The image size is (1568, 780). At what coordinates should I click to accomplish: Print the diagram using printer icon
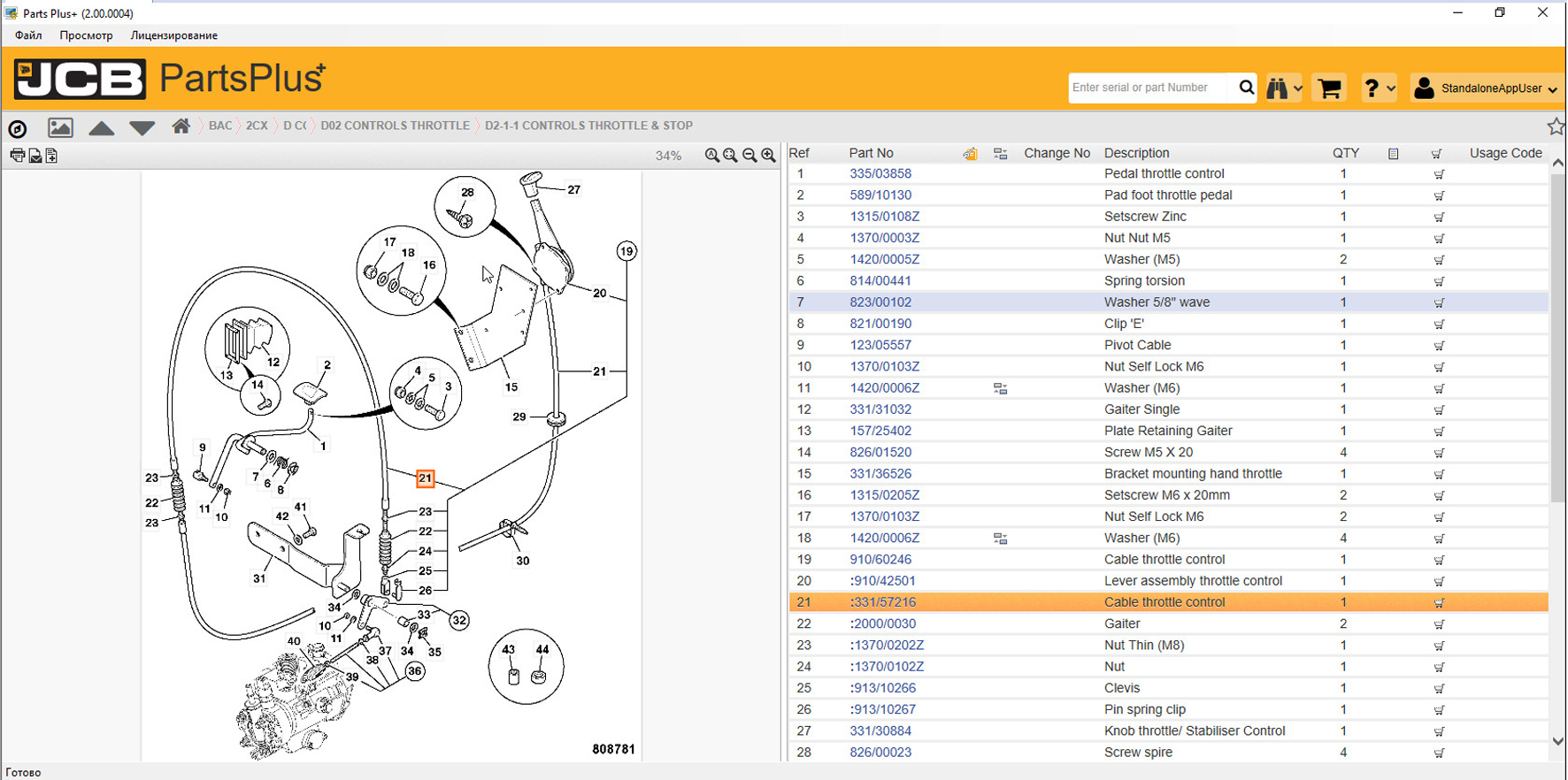pyautogui.click(x=17, y=156)
